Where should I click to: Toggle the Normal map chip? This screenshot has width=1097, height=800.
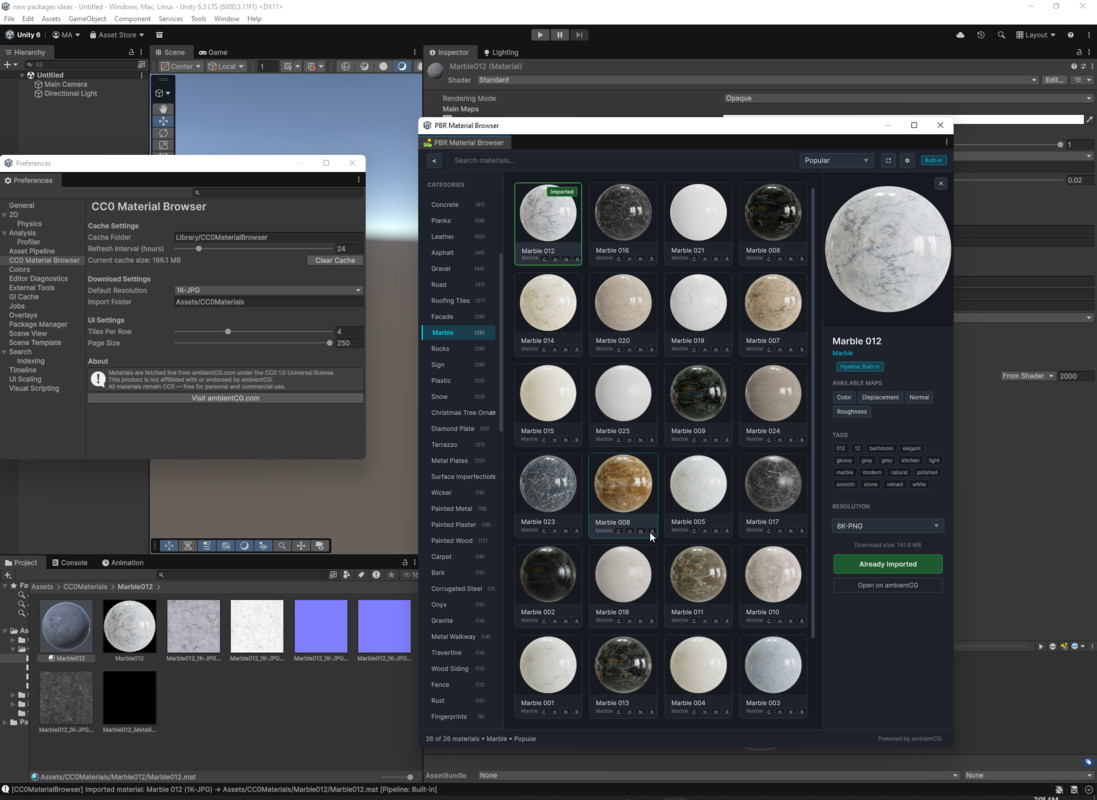click(x=919, y=398)
